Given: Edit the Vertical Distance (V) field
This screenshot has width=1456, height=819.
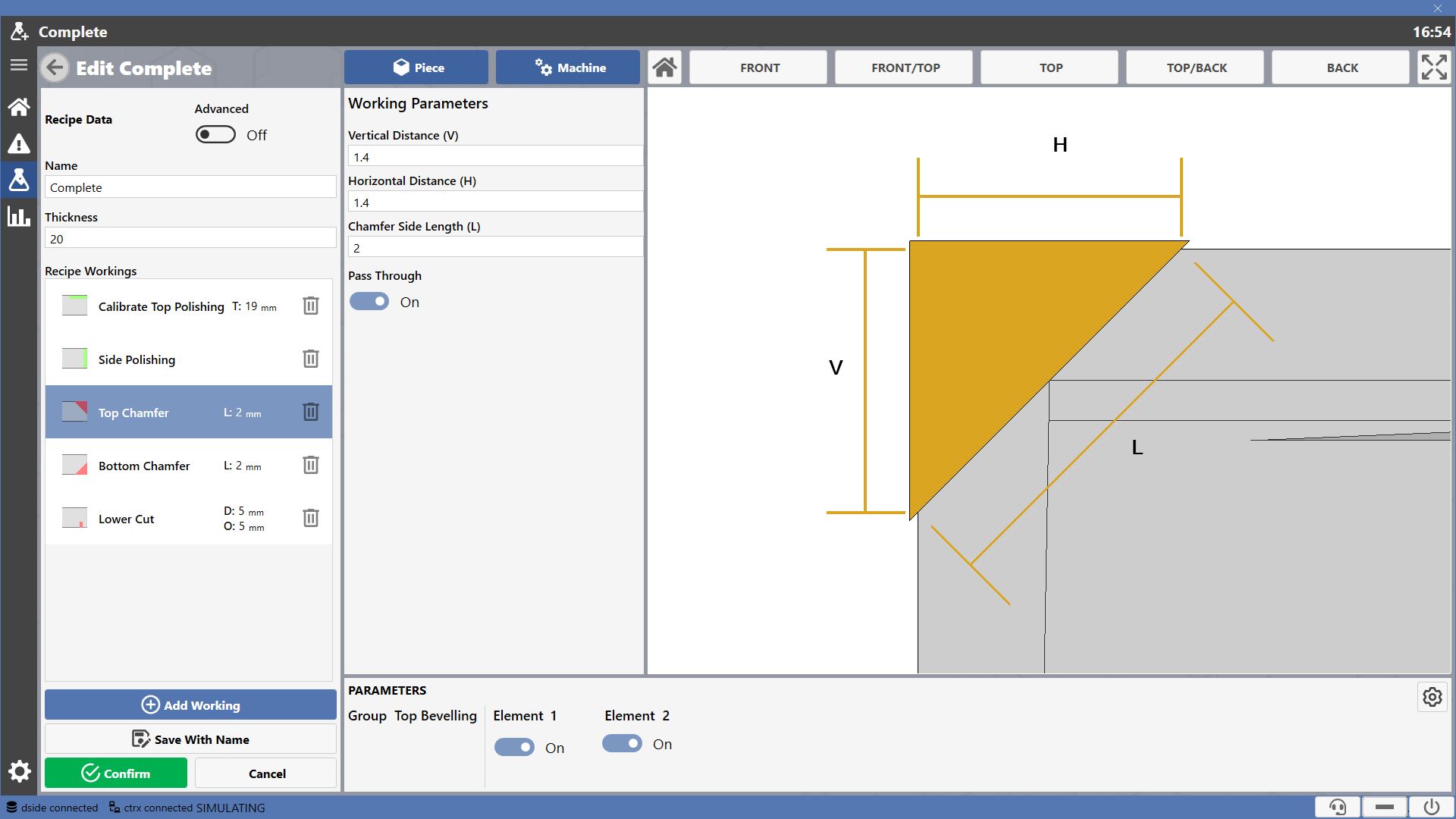Looking at the screenshot, I should [495, 157].
